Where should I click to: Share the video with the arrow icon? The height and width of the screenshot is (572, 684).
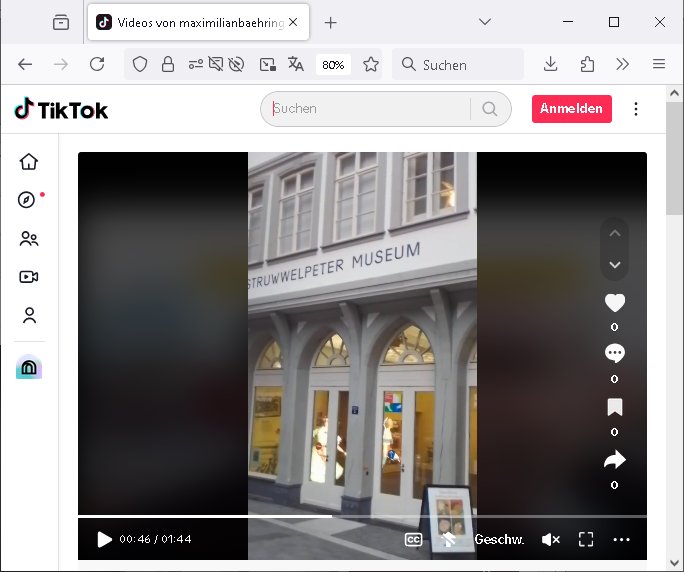pyautogui.click(x=614, y=460)
